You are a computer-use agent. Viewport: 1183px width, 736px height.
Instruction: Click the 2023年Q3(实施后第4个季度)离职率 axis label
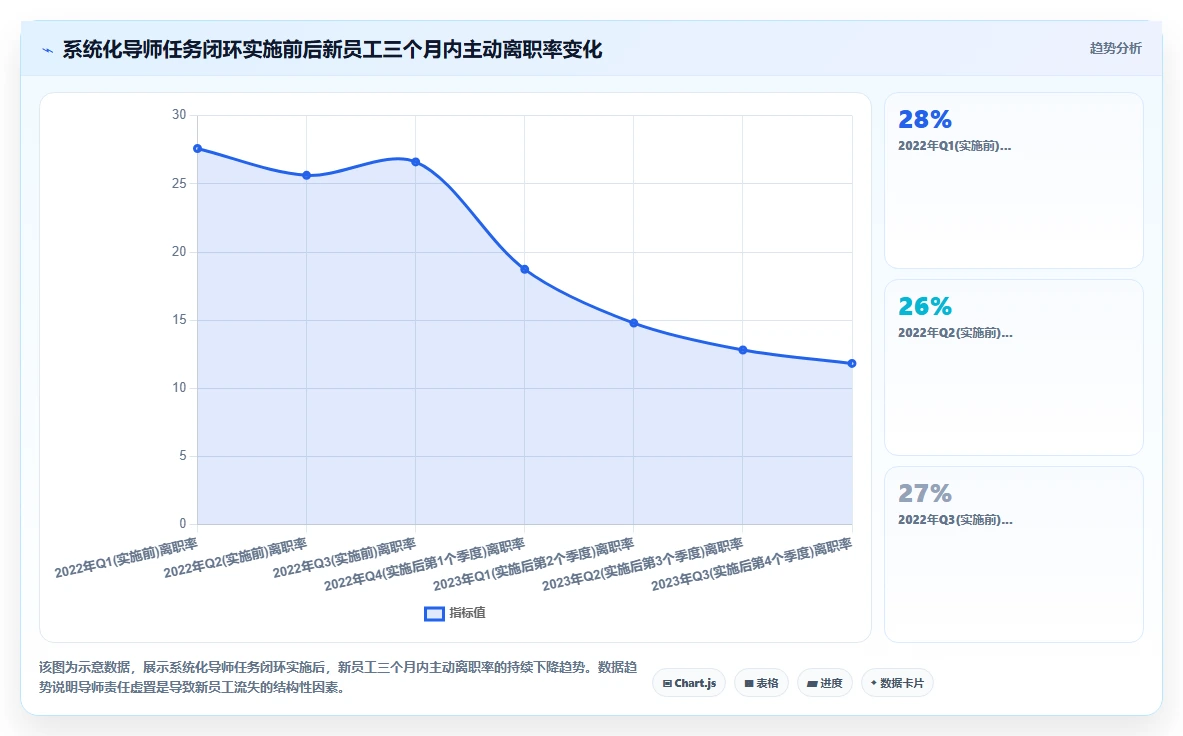[751, 565]
